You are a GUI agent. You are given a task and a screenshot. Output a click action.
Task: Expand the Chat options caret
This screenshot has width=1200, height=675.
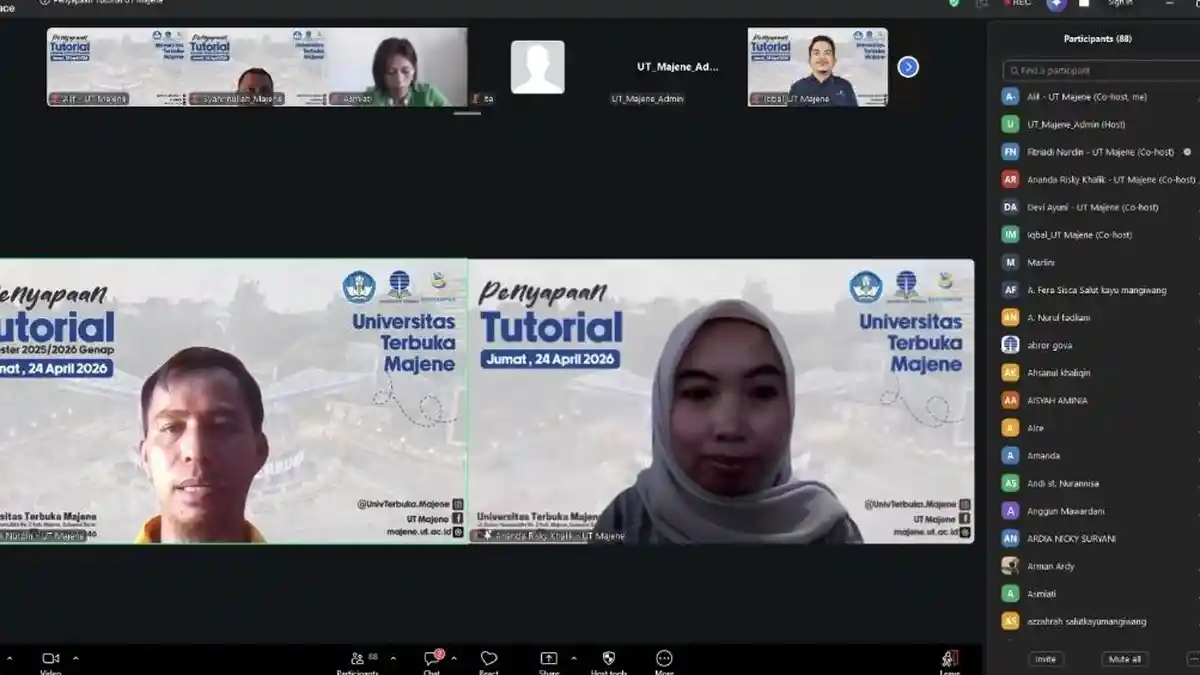[454, 658]
